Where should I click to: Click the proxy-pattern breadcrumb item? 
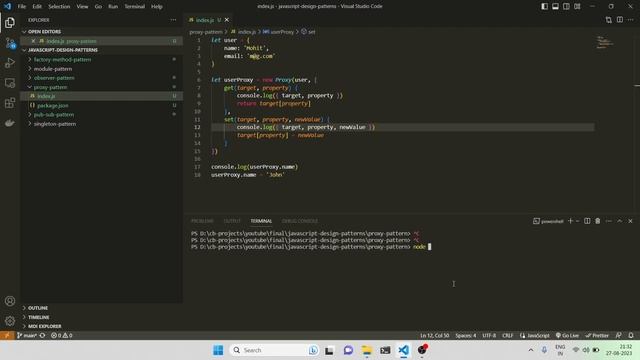(206, 31)
